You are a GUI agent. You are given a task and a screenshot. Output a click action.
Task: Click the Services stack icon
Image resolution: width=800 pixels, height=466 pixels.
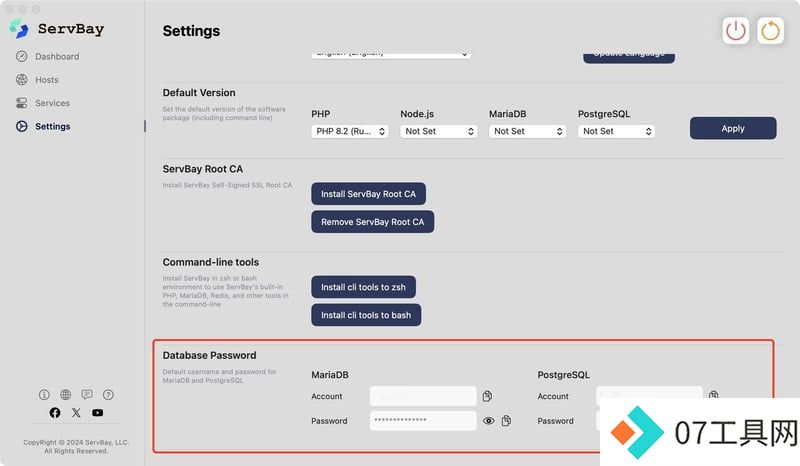21,103
